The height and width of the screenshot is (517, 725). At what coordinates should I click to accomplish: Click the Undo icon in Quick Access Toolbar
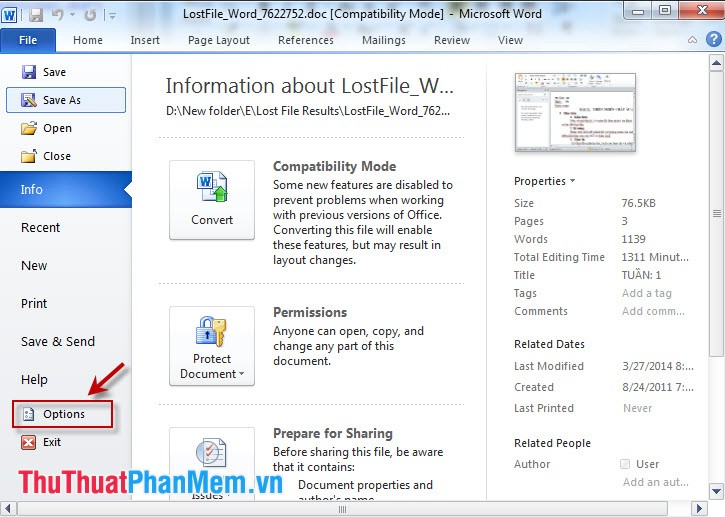58,15
